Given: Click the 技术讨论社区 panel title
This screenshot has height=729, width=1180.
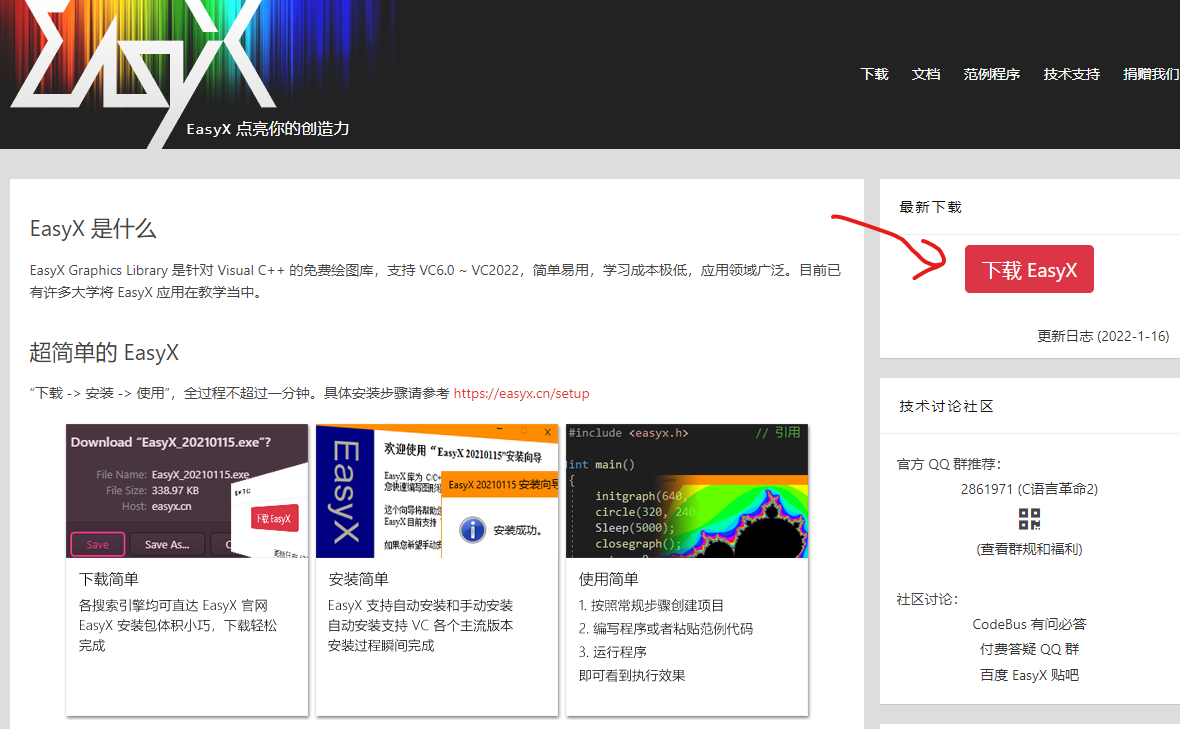Looking at the screenshot, I should click(x=946, y=406).
